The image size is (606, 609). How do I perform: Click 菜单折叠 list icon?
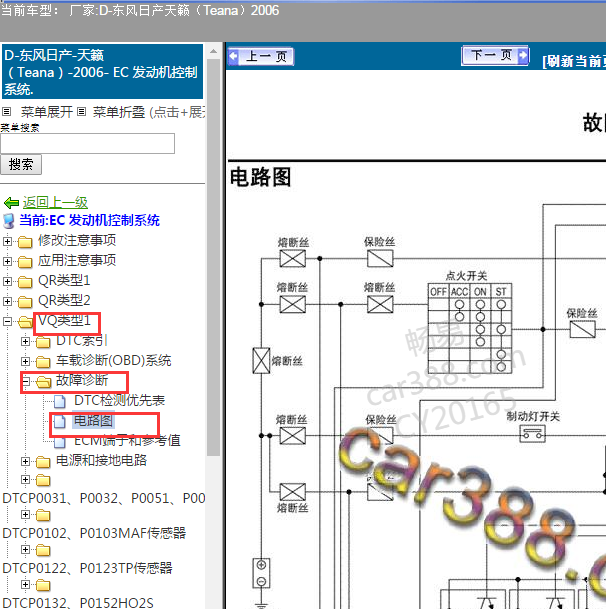click(81, 112)
